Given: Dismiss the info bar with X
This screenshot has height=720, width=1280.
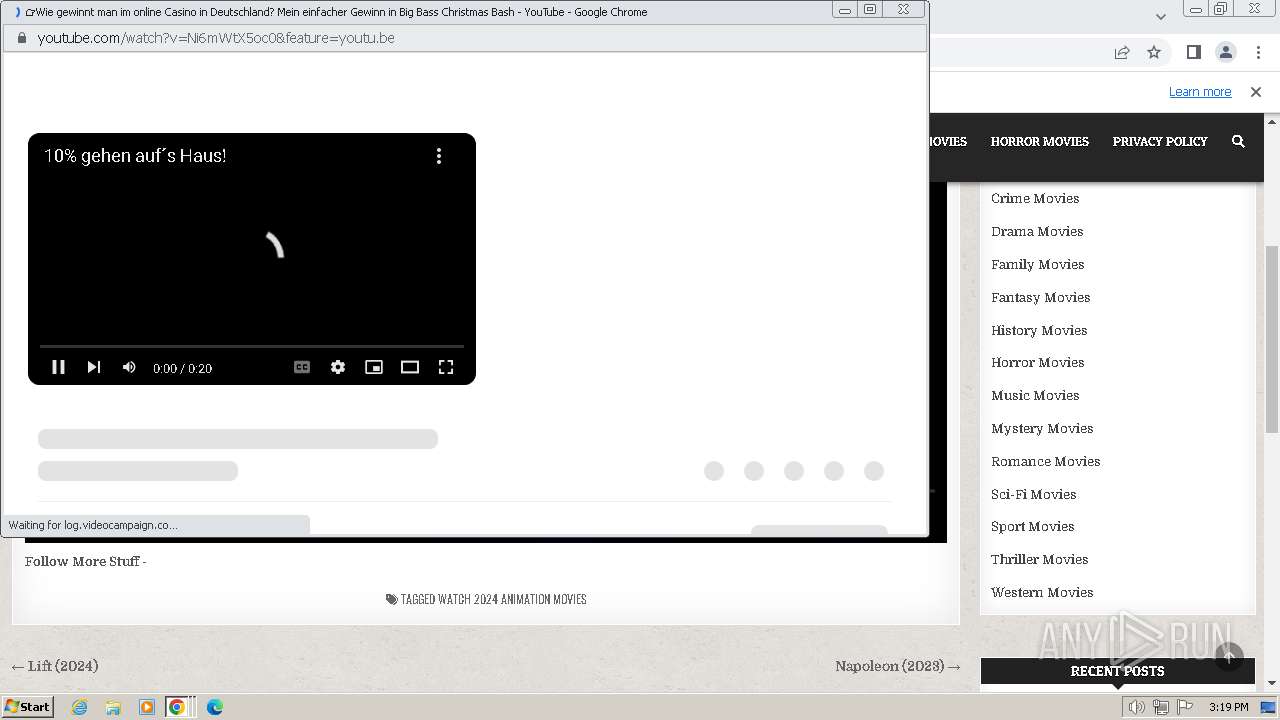Looking at the screenshot, I should tap(1256, 92).
